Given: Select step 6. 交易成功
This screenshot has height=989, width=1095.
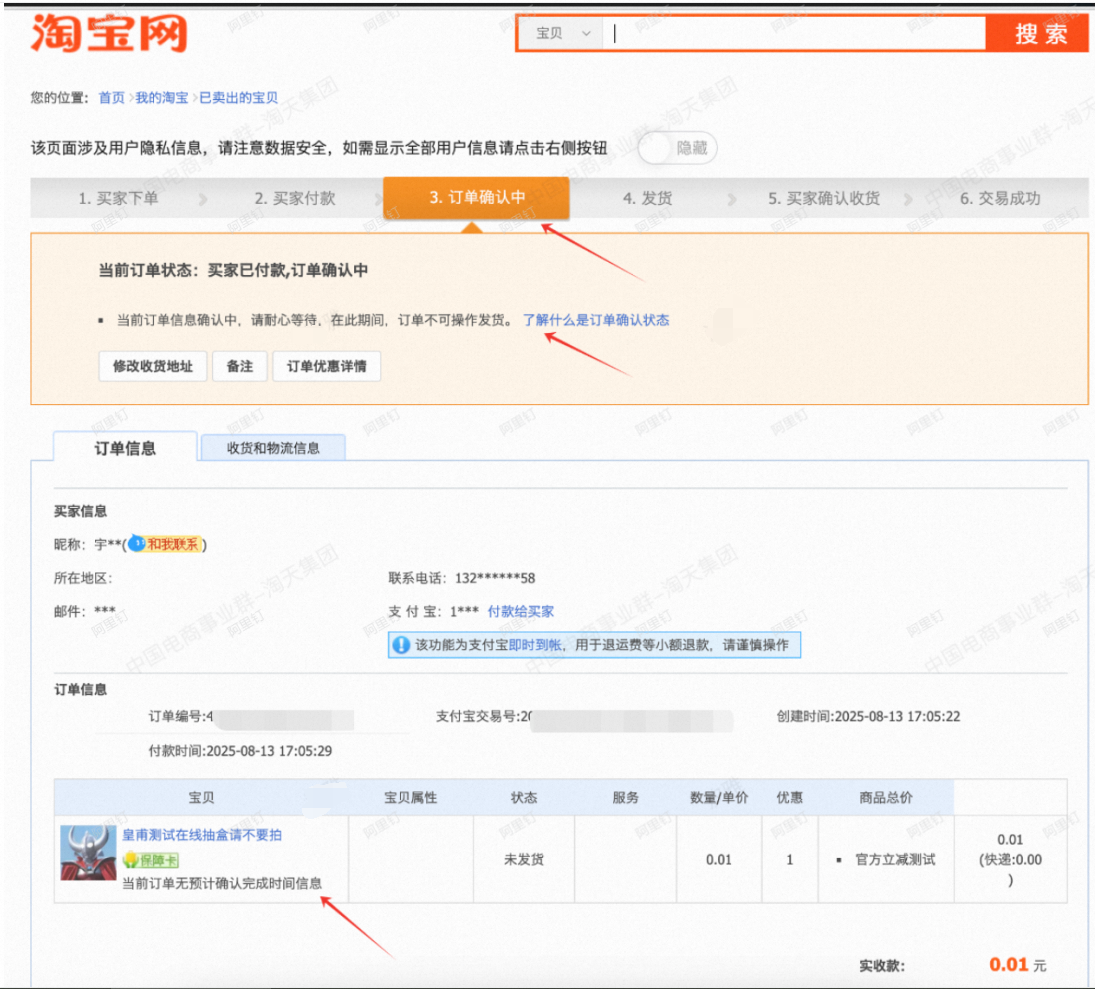Looking at the screenshot, I should [x=999, y=198].
